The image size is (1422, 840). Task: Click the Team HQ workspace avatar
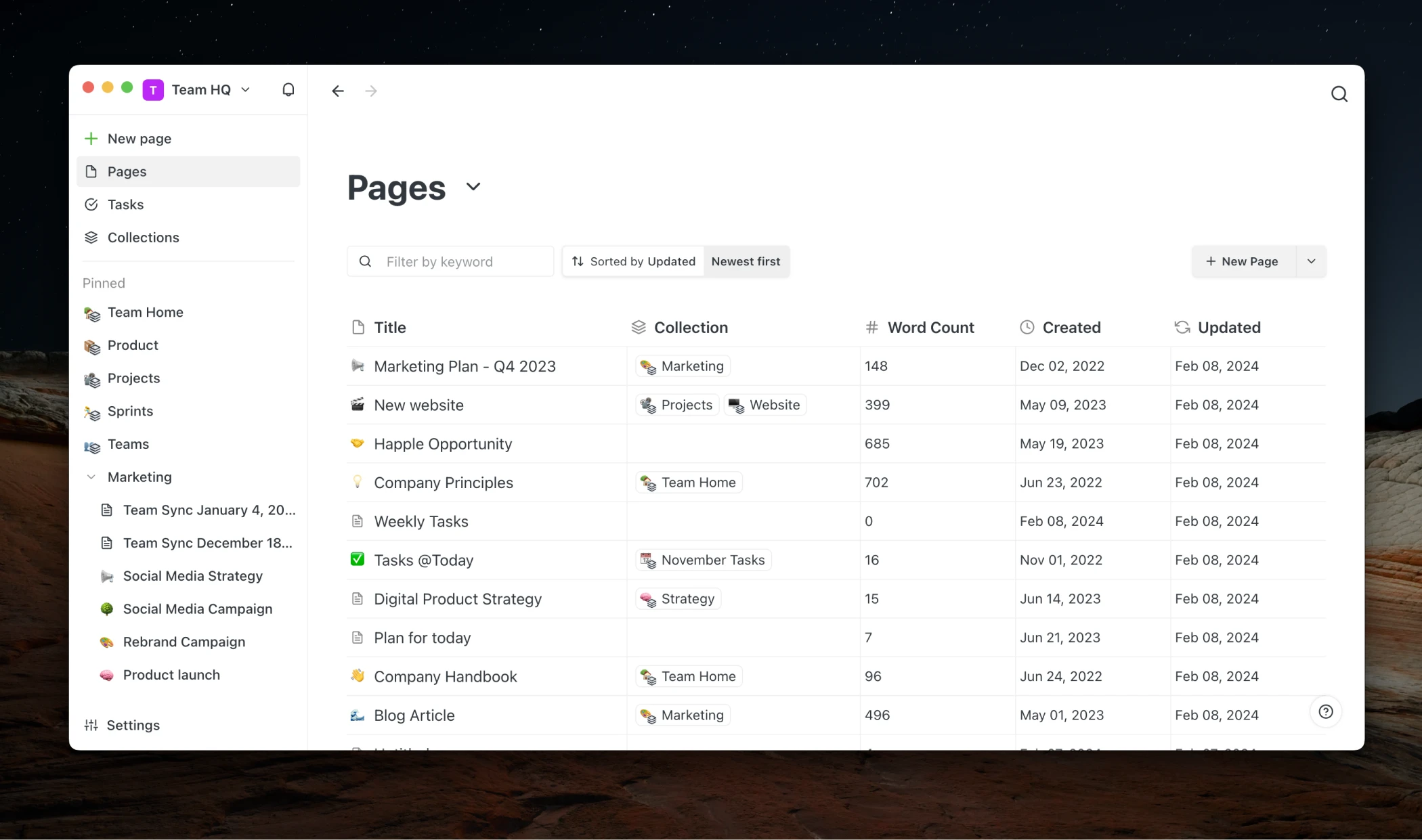153,89
